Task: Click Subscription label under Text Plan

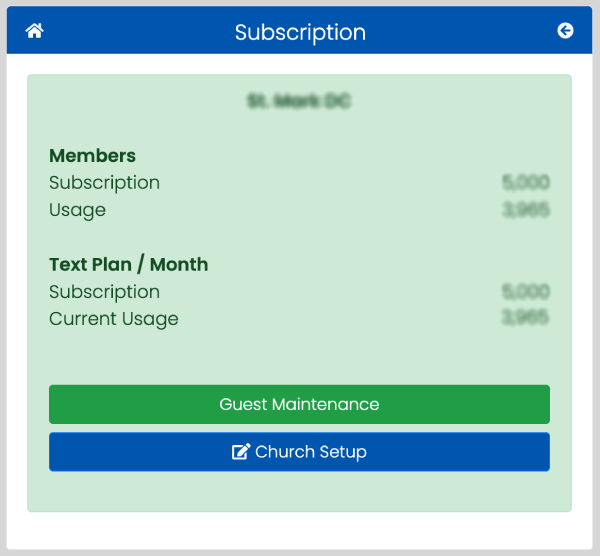Action: tap(104, 292)
